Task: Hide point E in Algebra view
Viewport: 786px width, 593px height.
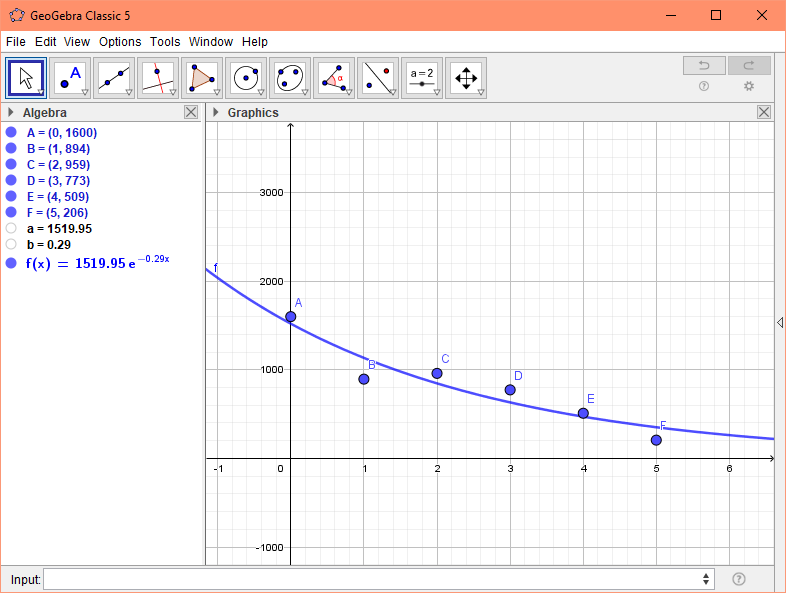Action: point(11,196)
